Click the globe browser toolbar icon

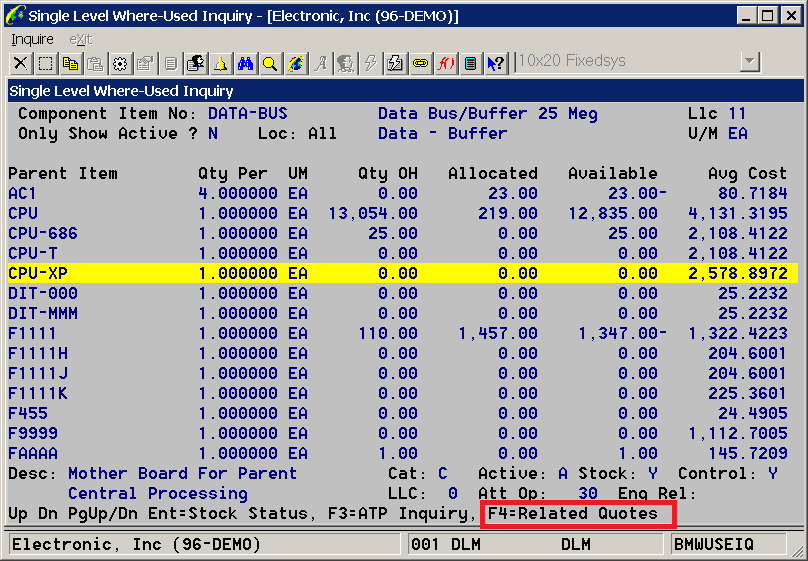(x=295, y=63)
